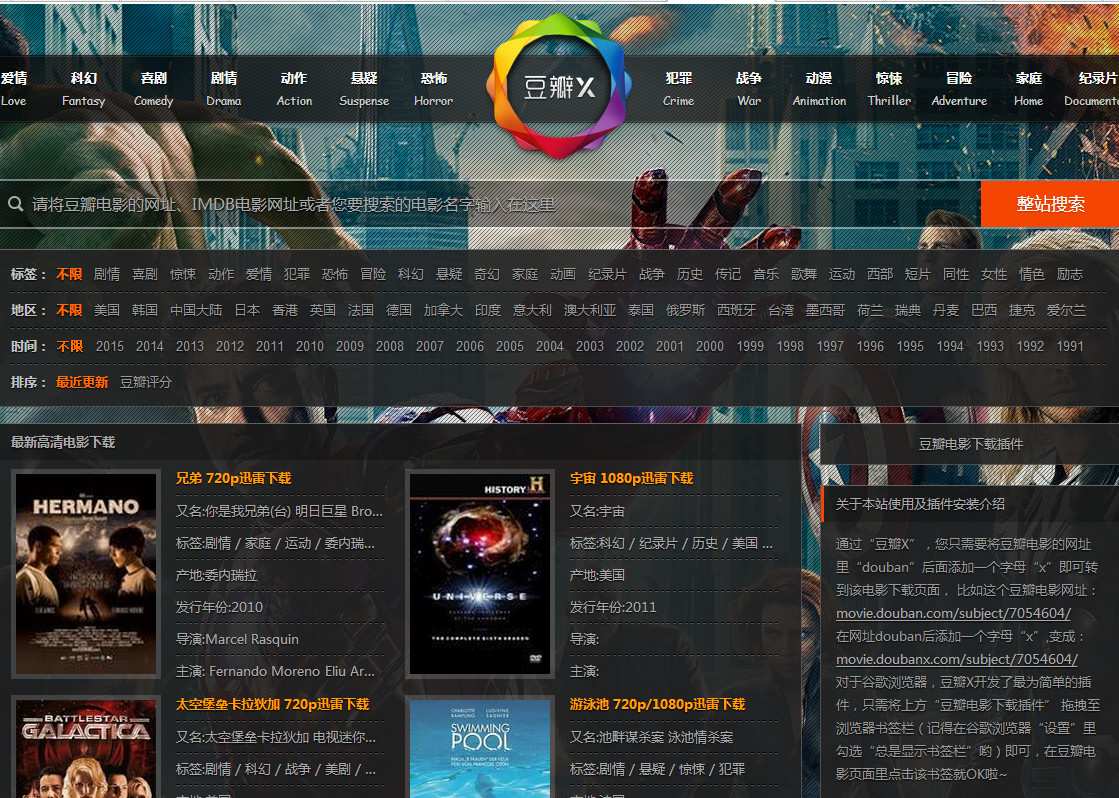
Task: Open the 战争 War category
Action: [x=749, y=89]
